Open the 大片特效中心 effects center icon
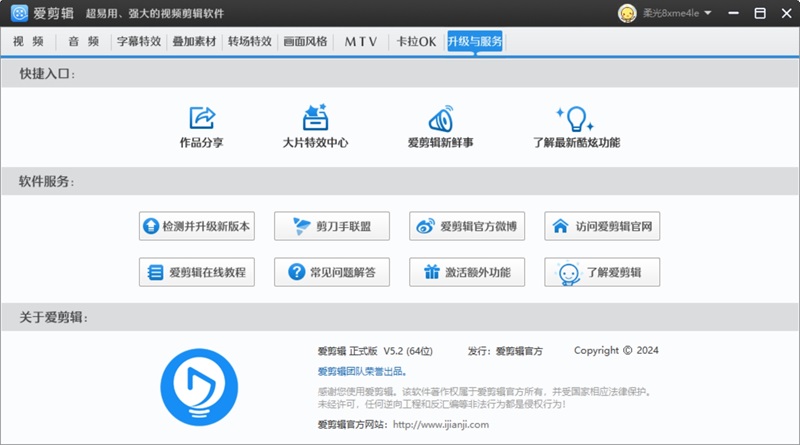800x445 pixels. (x=315, y=117)
